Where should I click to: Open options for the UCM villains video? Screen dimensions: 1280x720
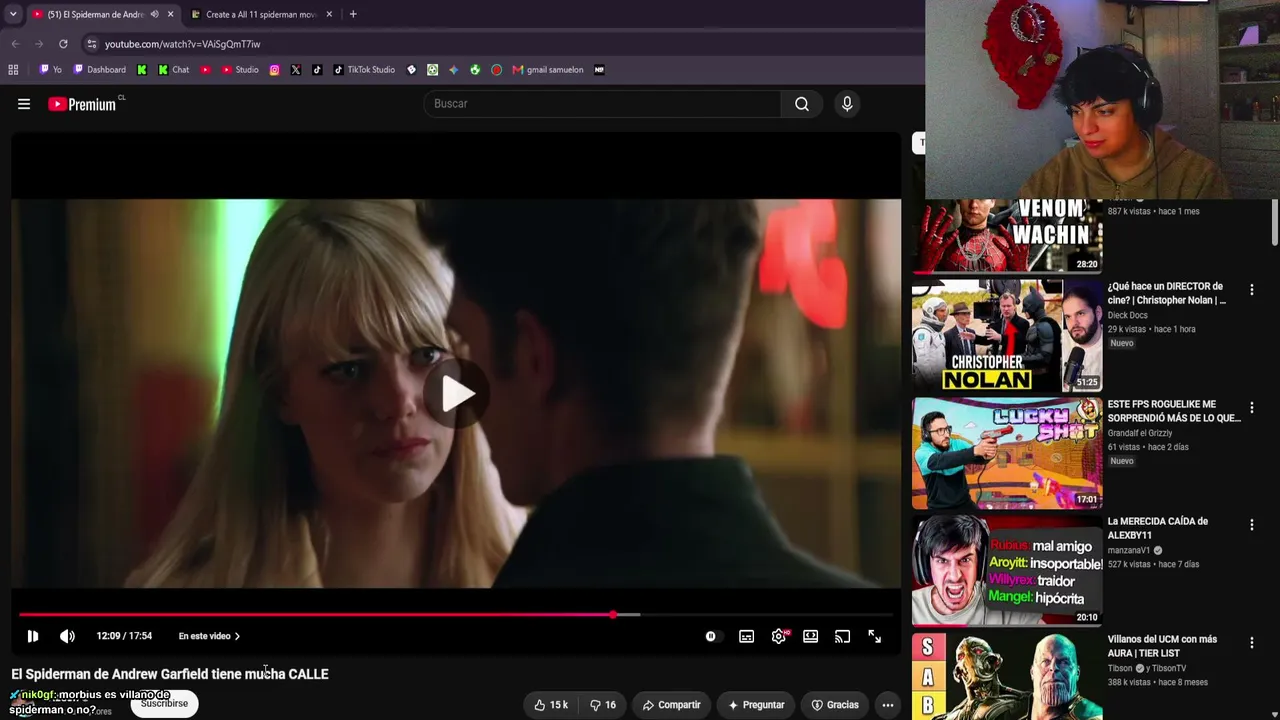point(1251,643)
